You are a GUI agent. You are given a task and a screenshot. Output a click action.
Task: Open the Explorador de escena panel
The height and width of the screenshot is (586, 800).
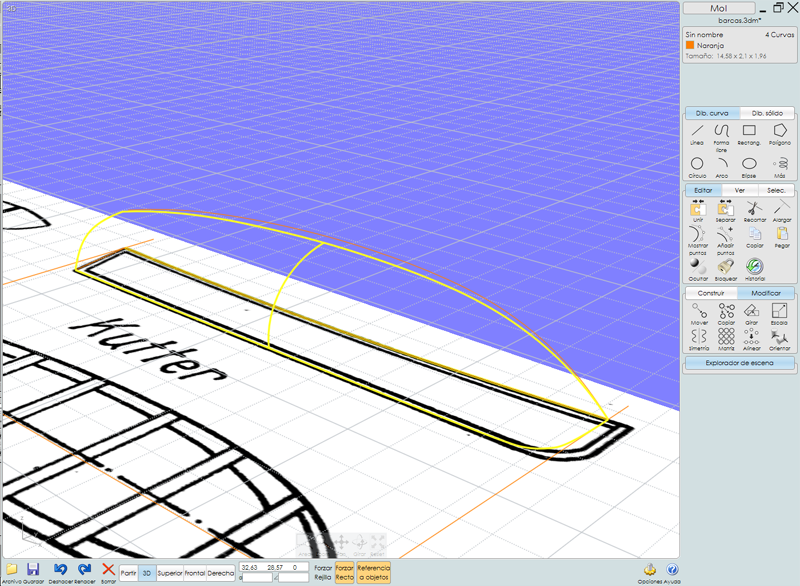739,363
